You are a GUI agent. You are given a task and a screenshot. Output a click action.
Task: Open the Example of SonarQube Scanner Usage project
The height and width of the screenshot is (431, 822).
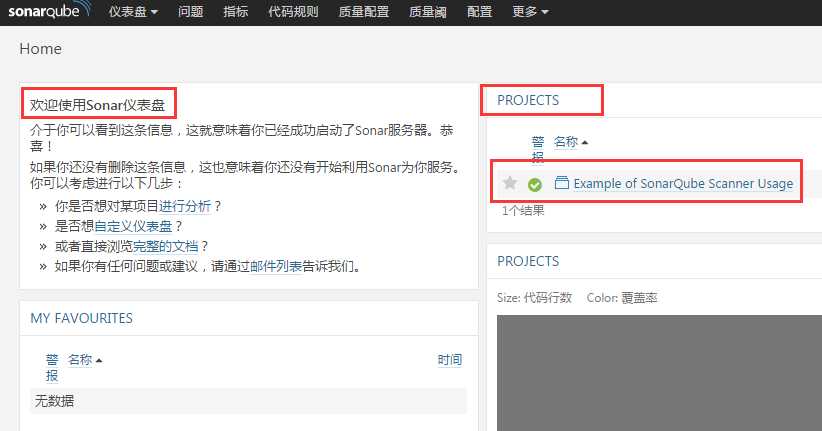coord(683,184)
